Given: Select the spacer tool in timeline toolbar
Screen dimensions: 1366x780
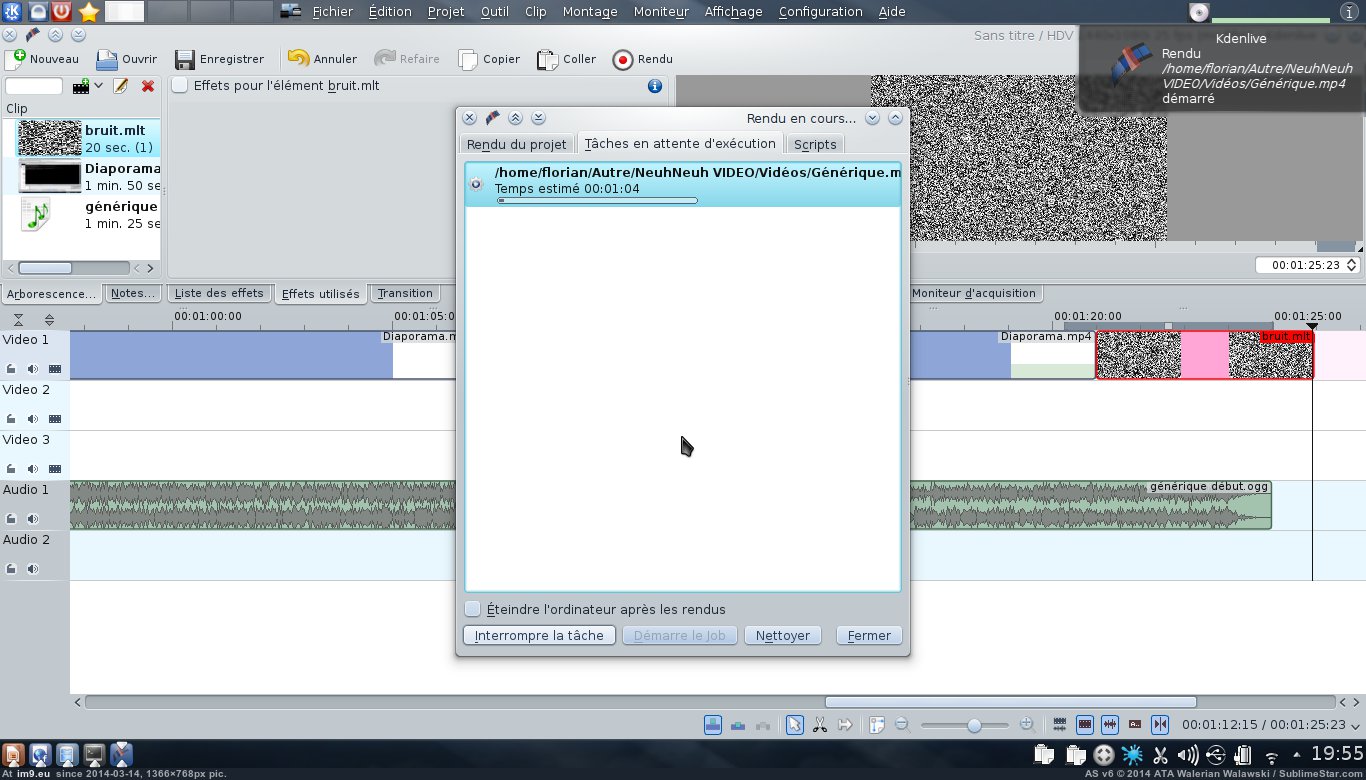Looking at the screenshot, I should [x=845, y=725].
